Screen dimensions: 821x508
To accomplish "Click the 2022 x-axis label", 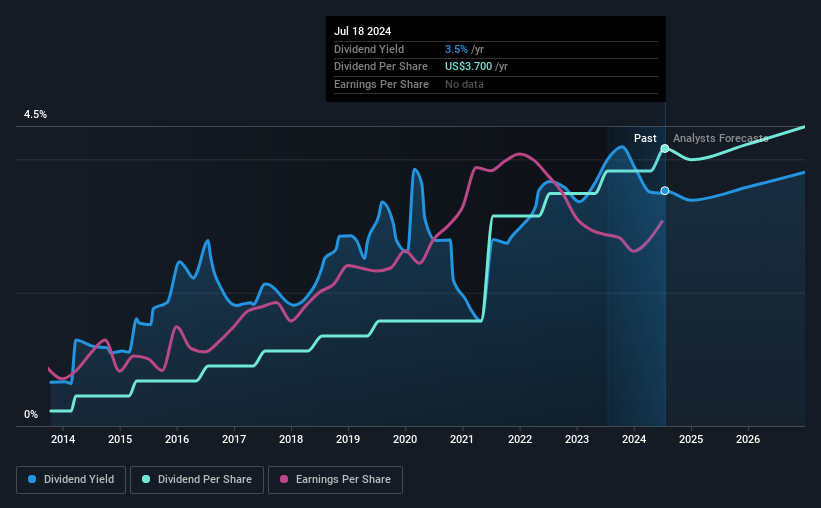I will (x=520, y=439).
